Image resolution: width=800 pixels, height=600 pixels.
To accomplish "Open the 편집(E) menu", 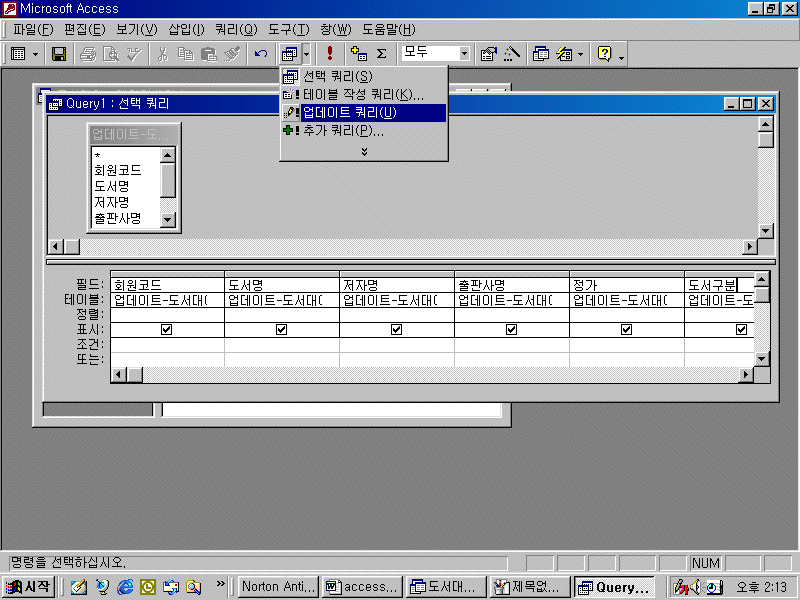I will pyautogui.click(x=85, y=30).
